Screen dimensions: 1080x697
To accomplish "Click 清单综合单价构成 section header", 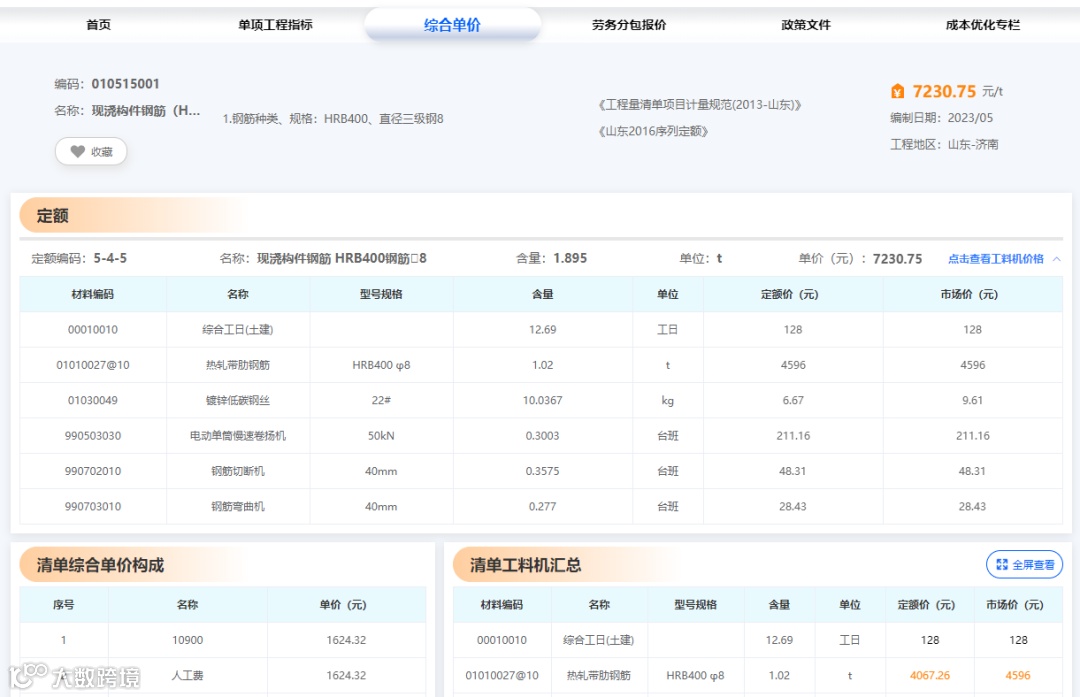I will [x=101, y=565].
